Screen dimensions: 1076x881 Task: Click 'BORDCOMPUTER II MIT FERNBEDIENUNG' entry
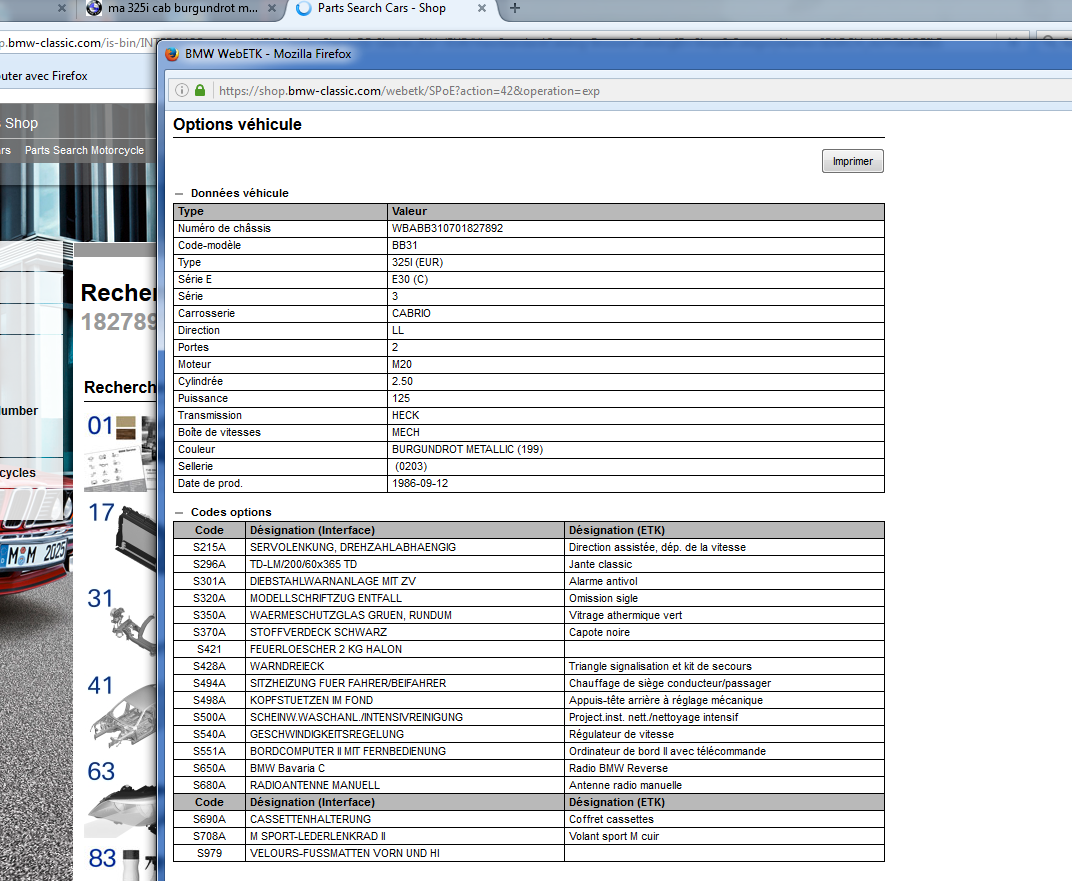point(348,751)
